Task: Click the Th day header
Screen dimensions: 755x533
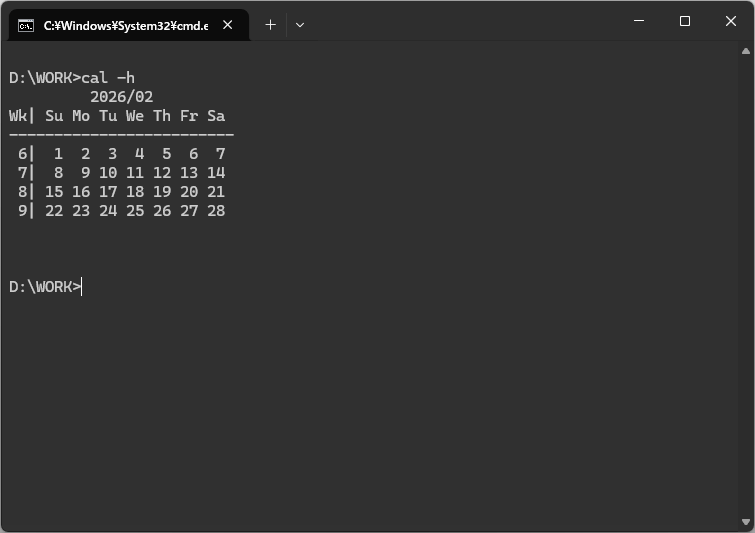Action: (162, 116)
